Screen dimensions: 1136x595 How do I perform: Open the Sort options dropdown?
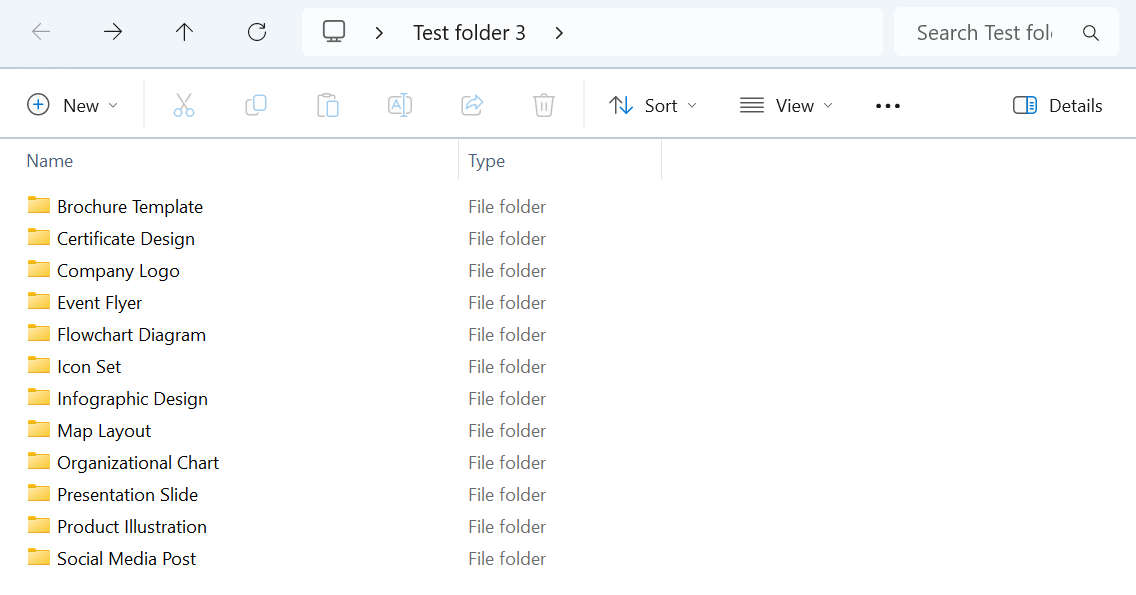652,104
